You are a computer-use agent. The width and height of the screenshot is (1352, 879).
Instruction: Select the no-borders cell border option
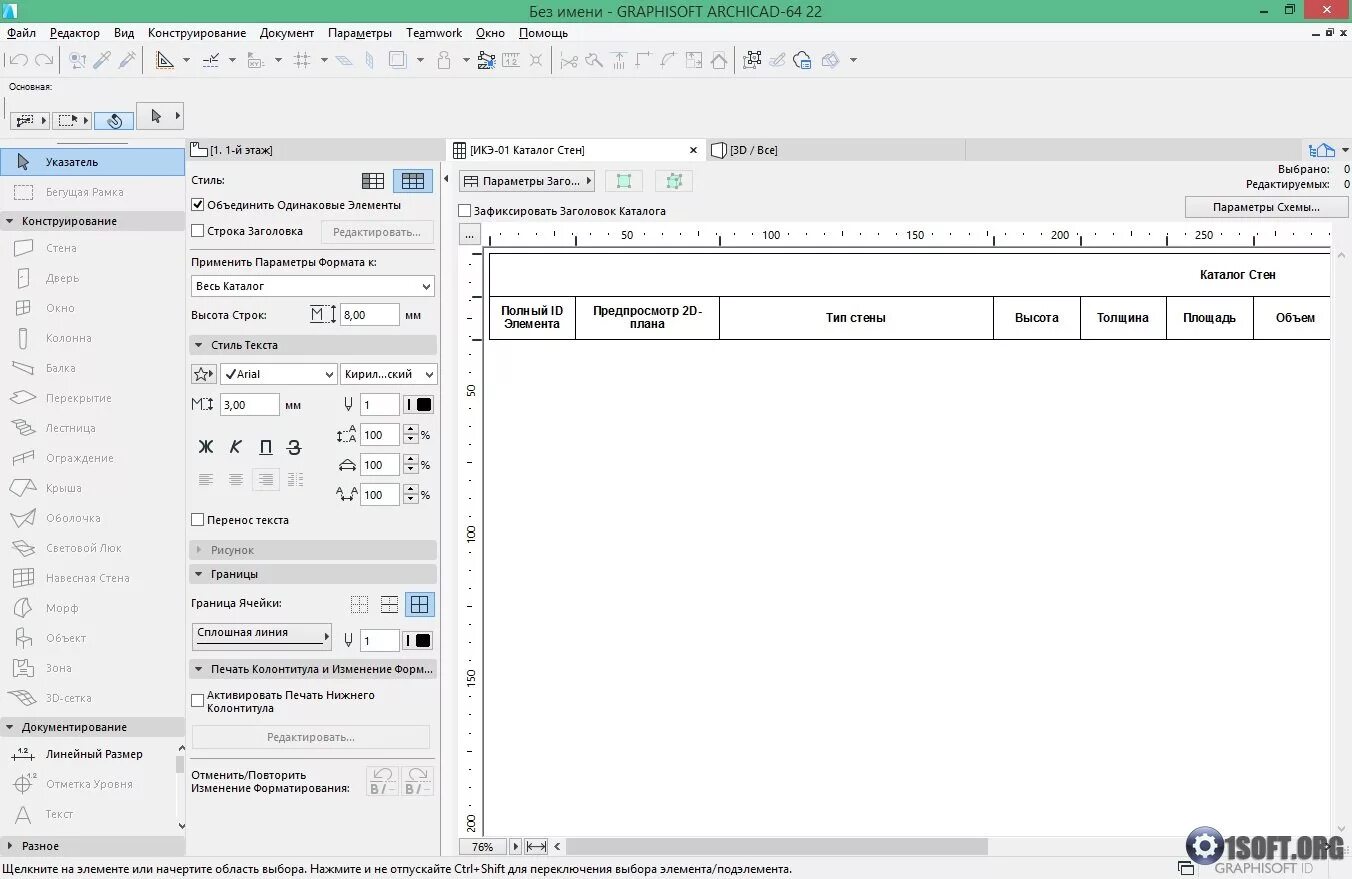pyautogui.click(x=359, y=604)
